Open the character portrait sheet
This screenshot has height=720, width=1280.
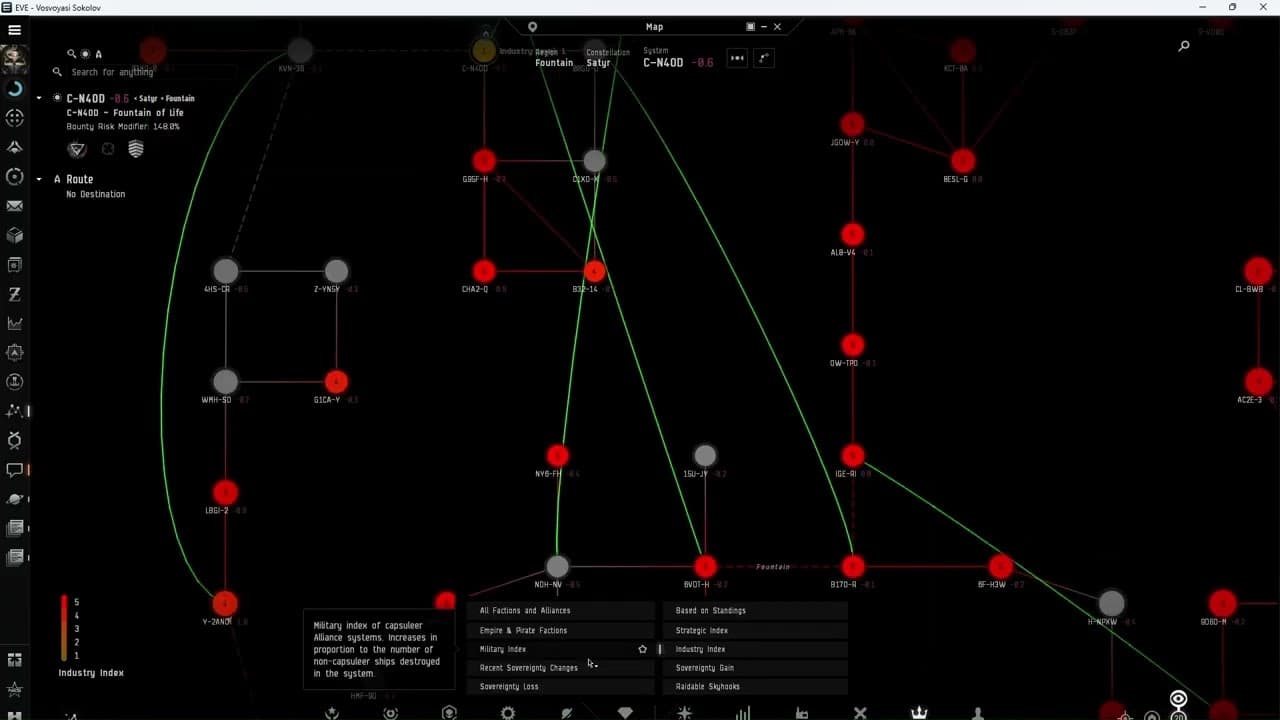click(x=14, y=59)
